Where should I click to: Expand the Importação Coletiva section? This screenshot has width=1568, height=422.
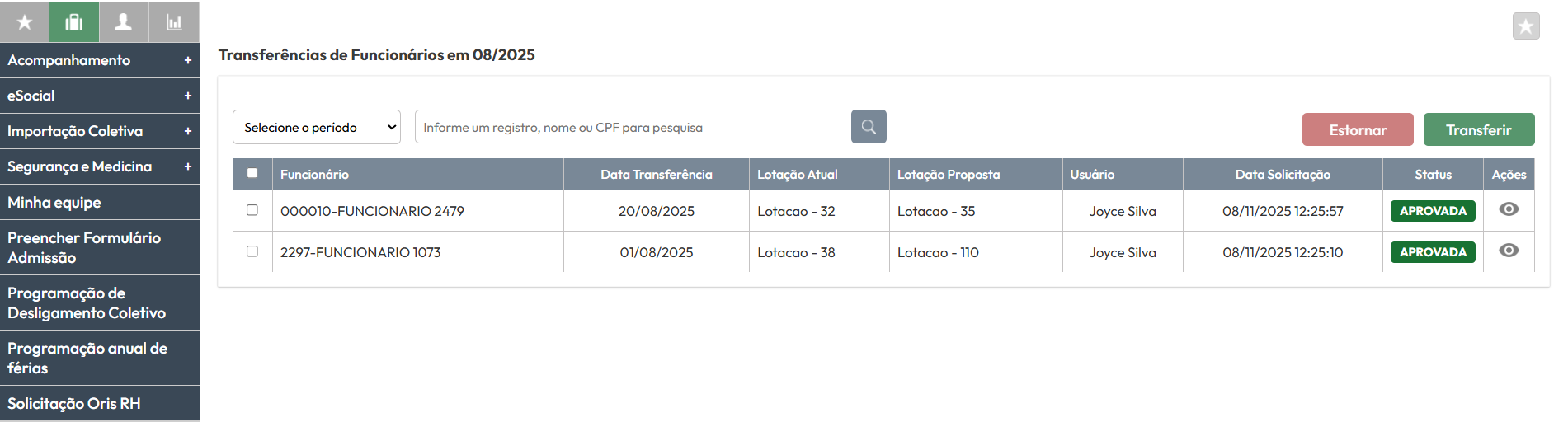coord(99,131)
